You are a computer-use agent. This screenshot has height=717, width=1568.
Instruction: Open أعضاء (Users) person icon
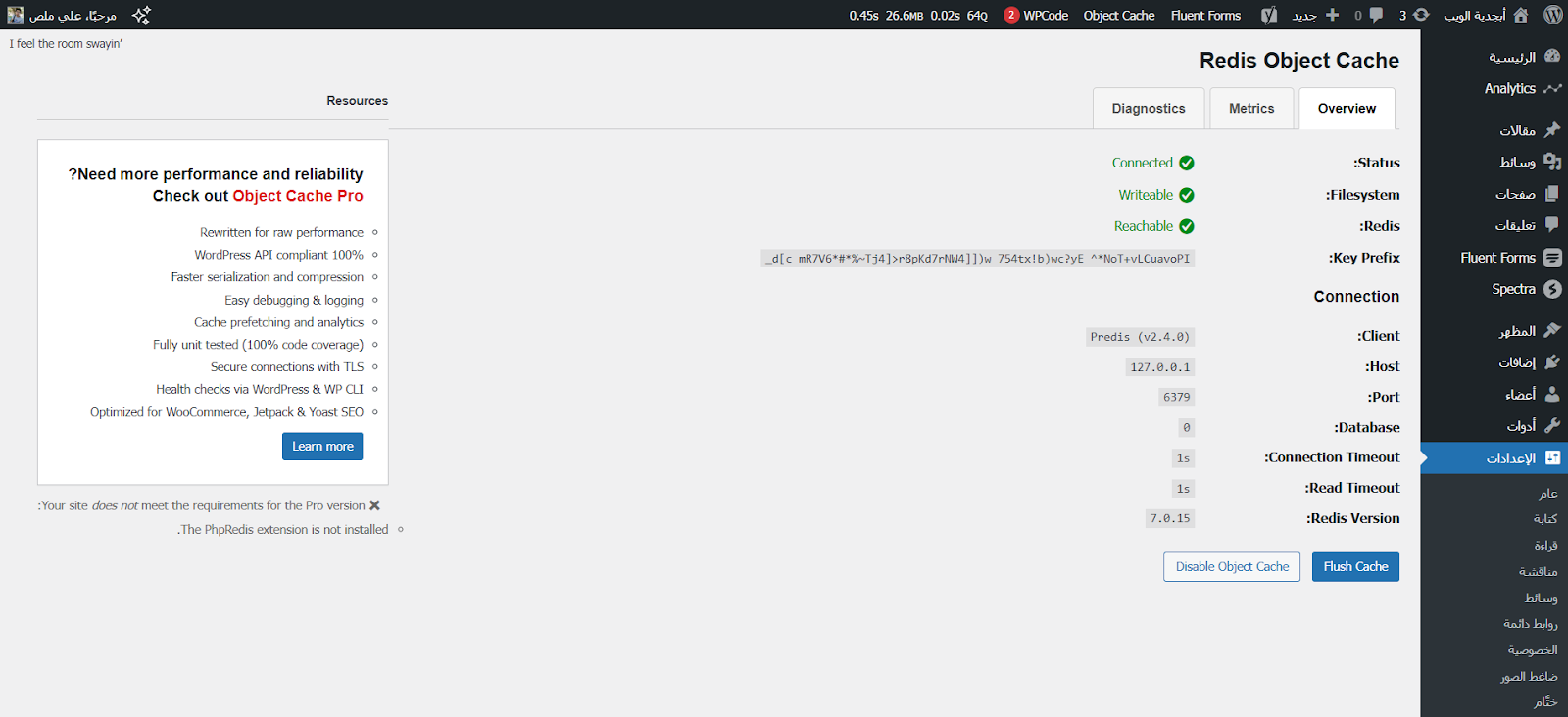[x=1552, y=394]
